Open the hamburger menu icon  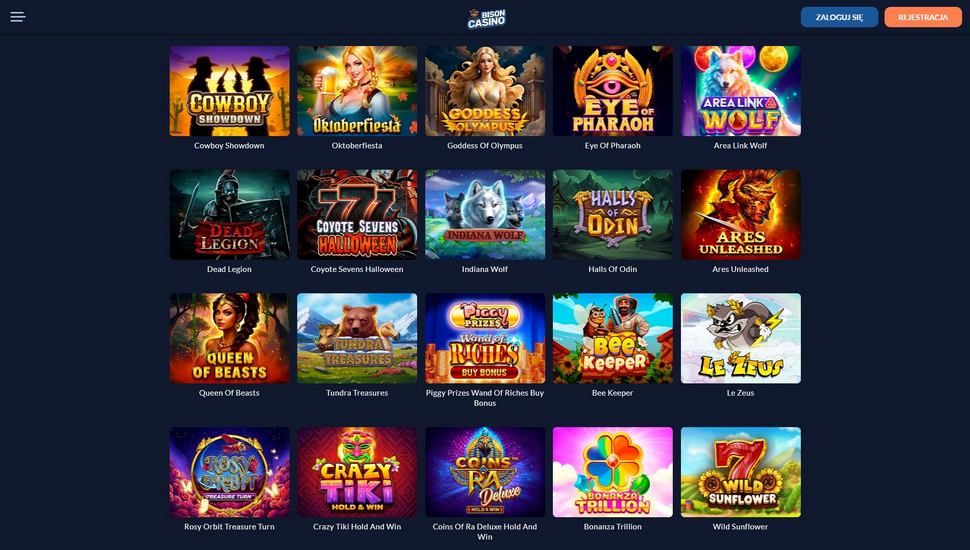(18, 17)
